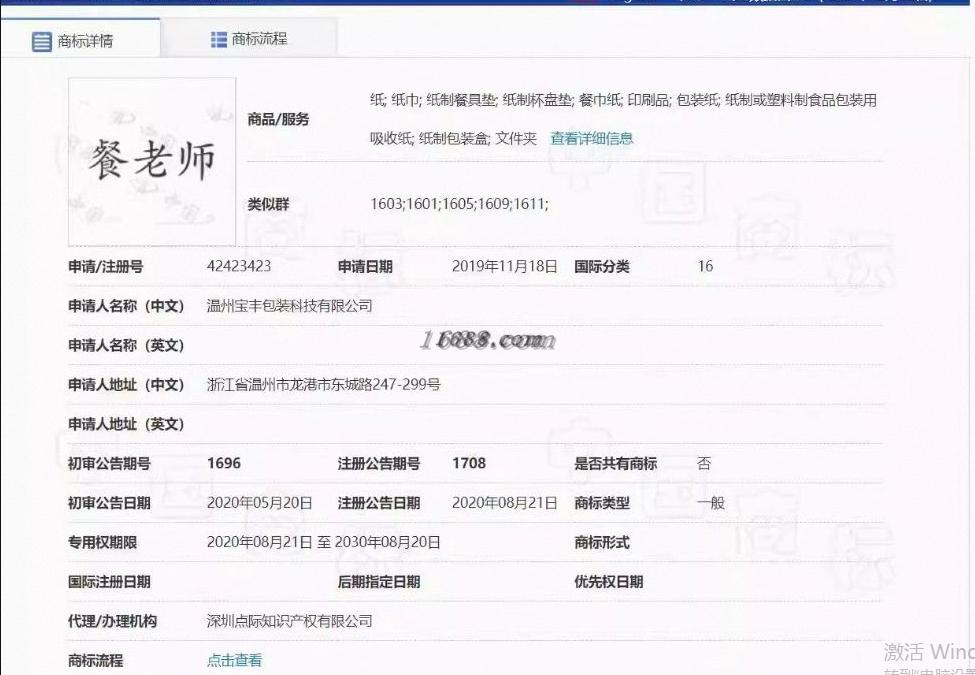Click the 注册公告期号 label

click(379, 464)
